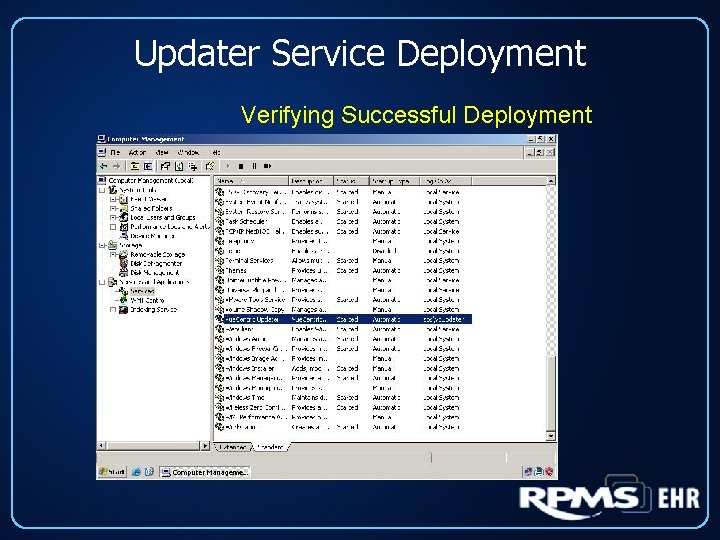Click the Disk Defragmenter tree icon
720x540 pixels.
124,264
